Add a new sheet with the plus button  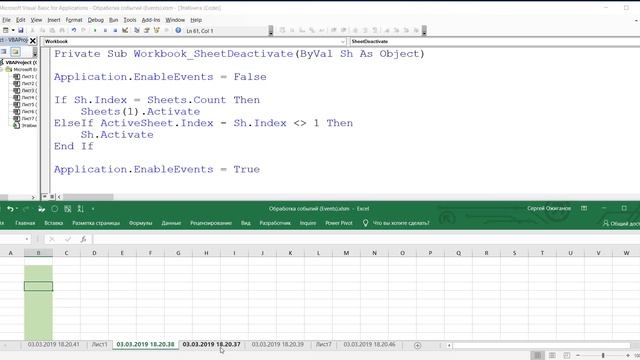417,345
